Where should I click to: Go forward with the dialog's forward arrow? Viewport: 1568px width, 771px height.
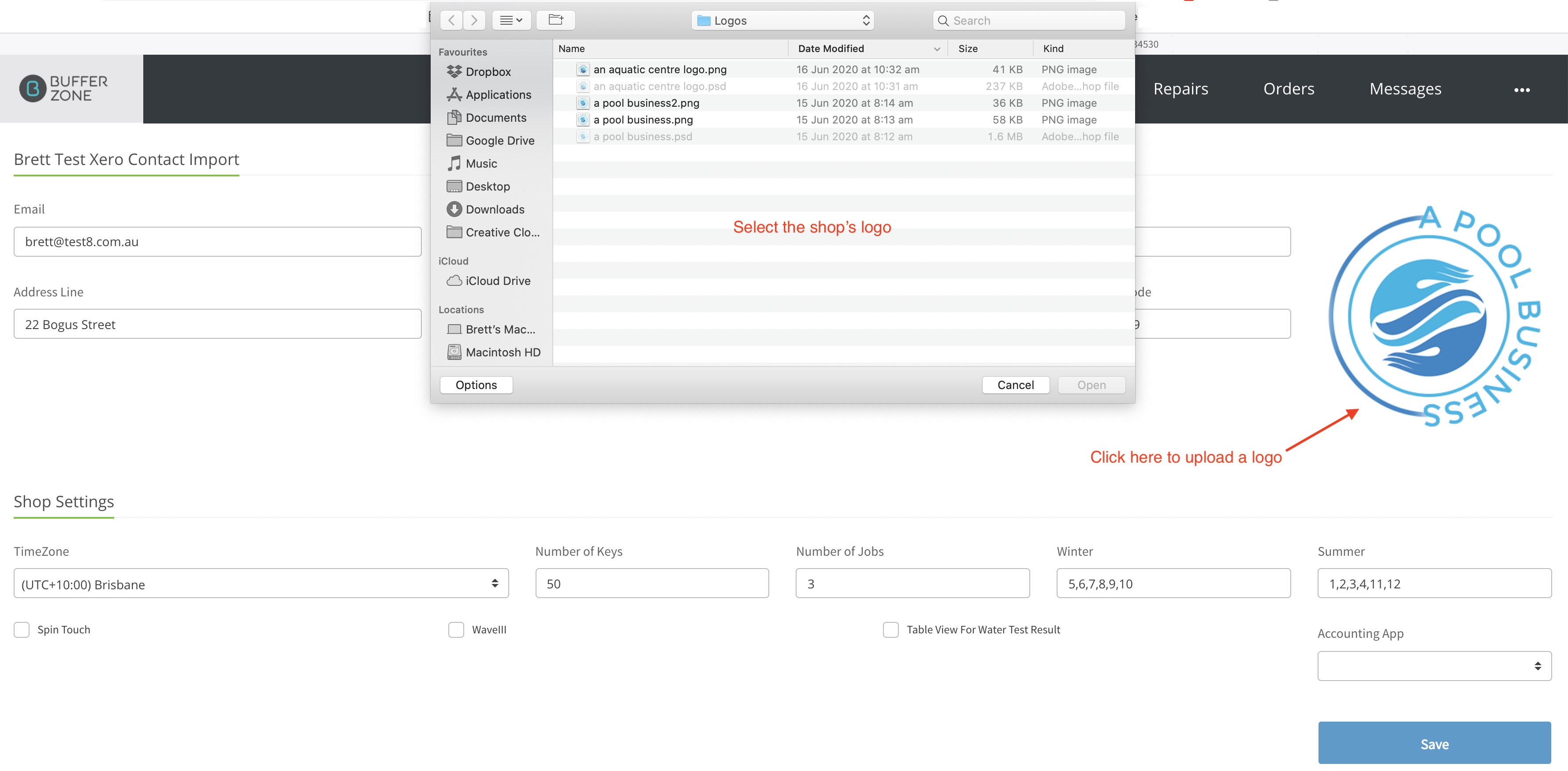click(474, 20)
